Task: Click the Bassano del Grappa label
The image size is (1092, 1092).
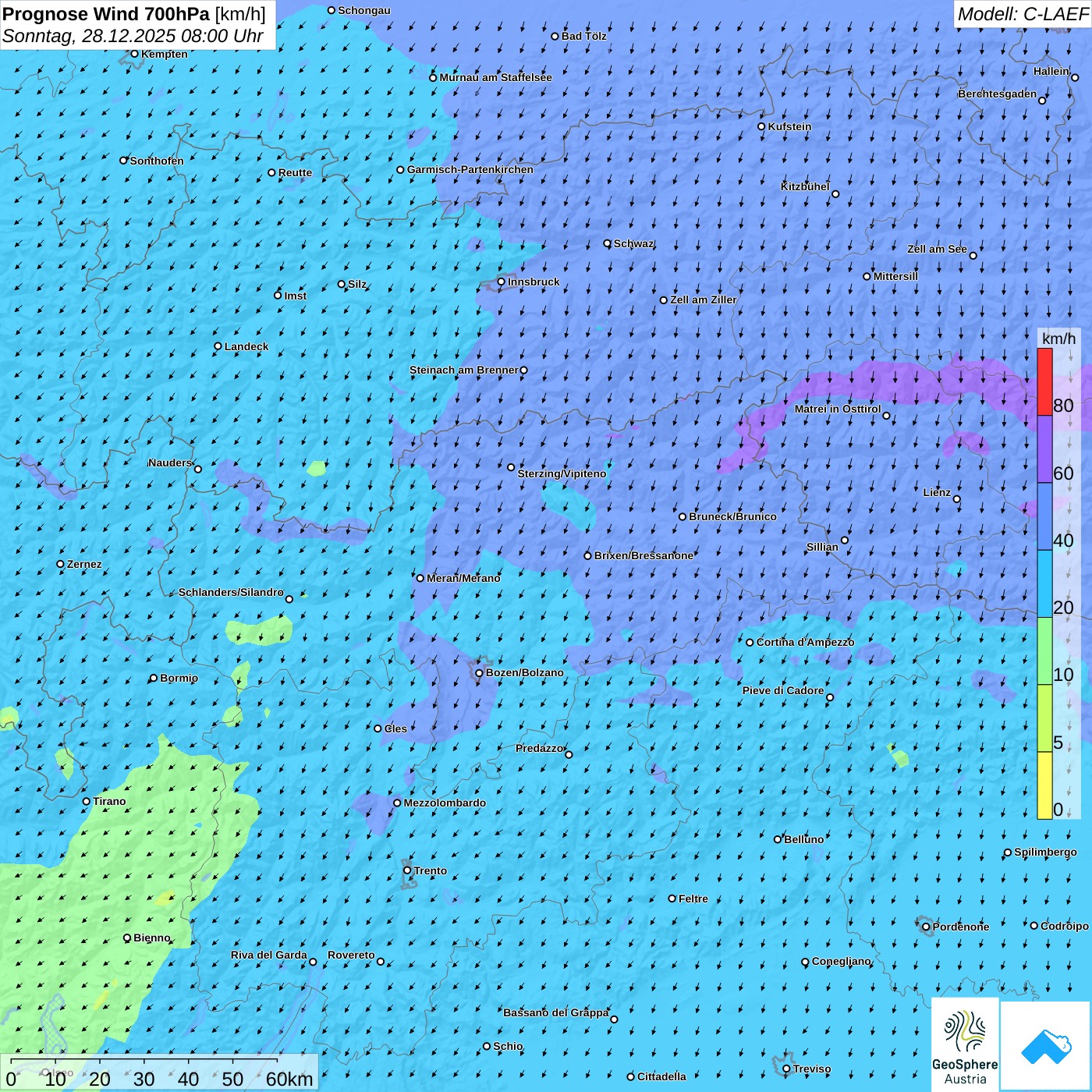Action: point(556,1012)
